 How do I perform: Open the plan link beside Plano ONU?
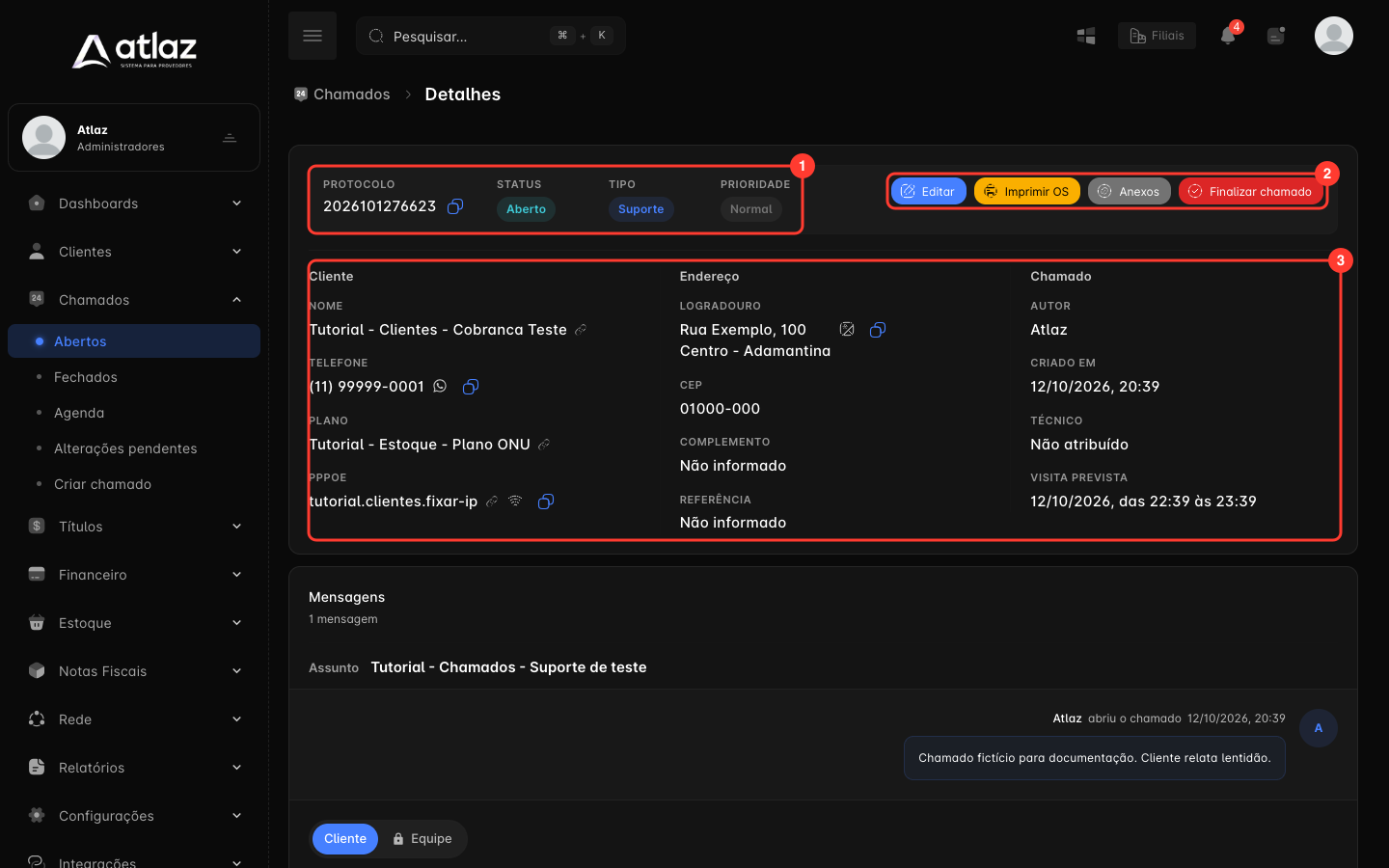(x=544, y=445)
